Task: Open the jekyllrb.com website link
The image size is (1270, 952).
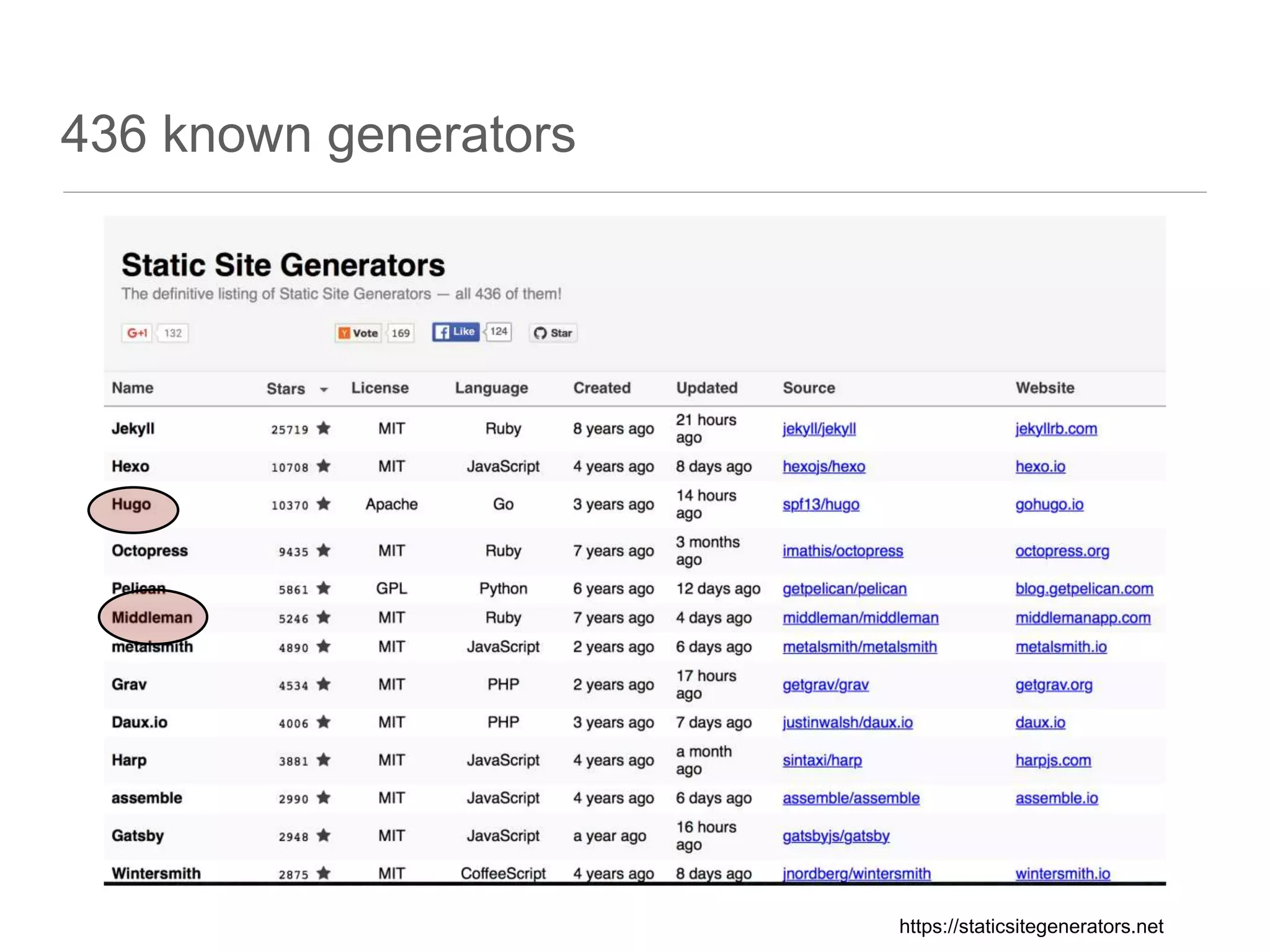Action: 1056,429
